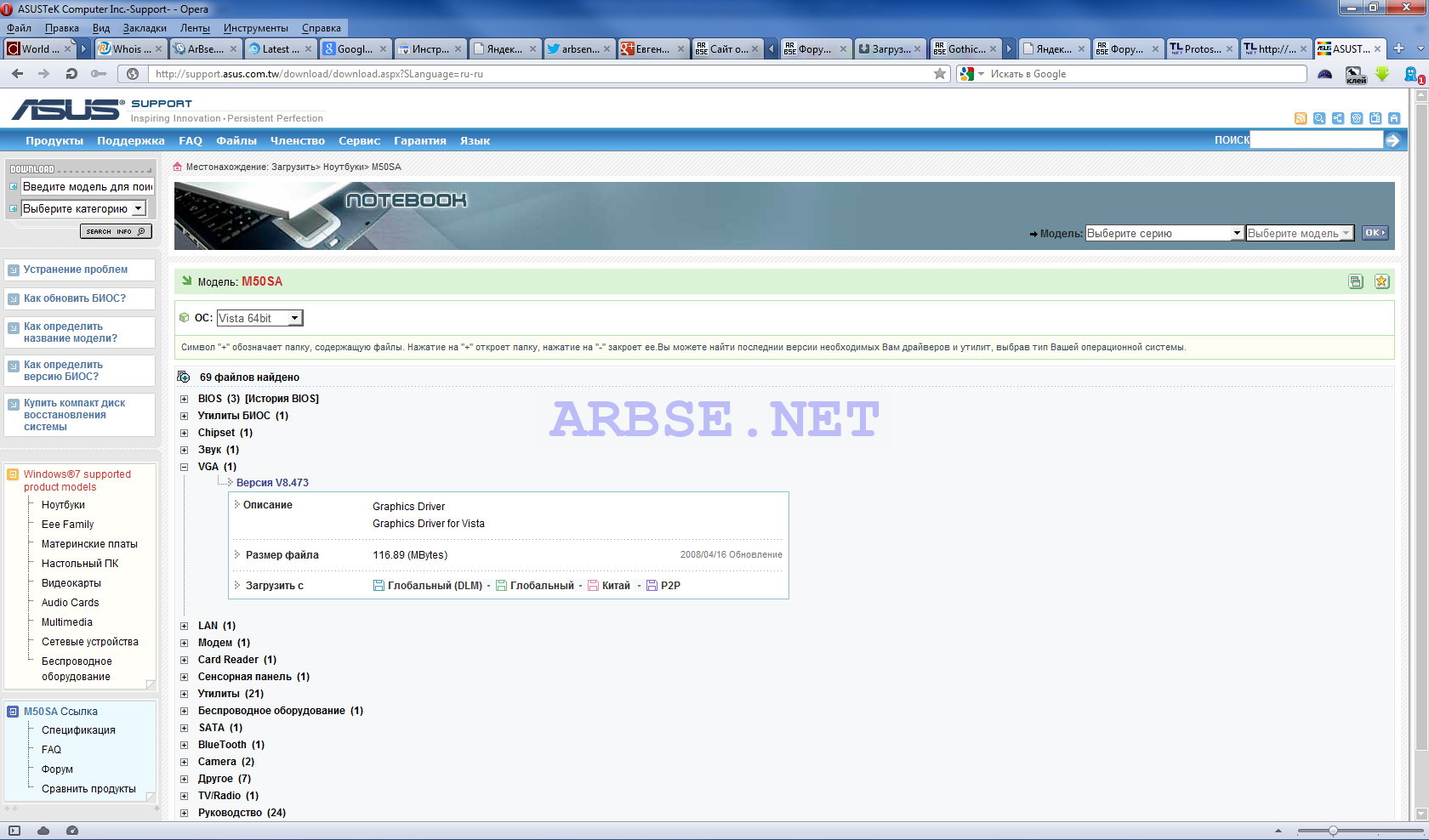This screenshot has height=840, width=1429.
Task: Expand the Утилиты БИОС (1) folder
Action: 185,416
